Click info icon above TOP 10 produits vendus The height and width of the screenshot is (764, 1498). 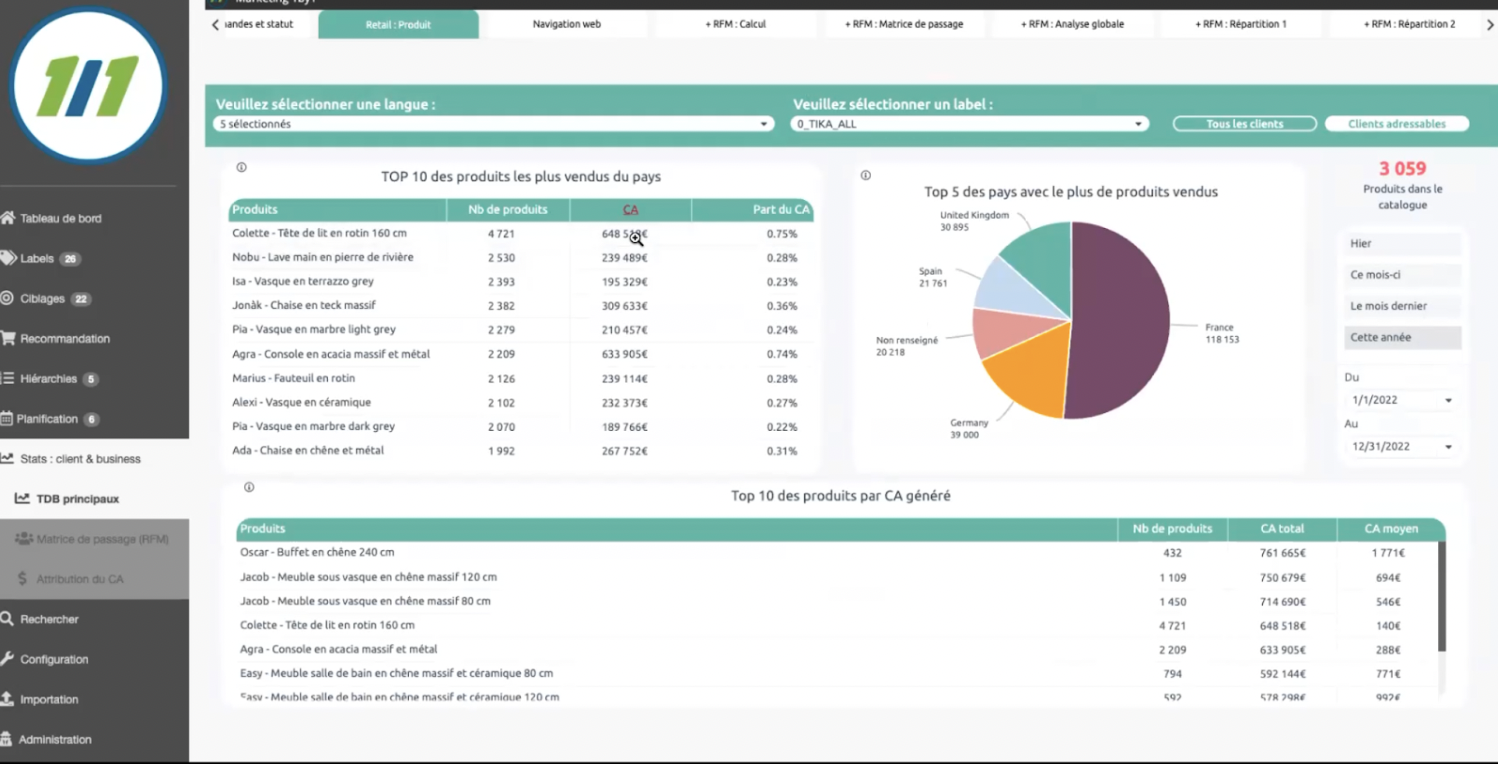241,167
